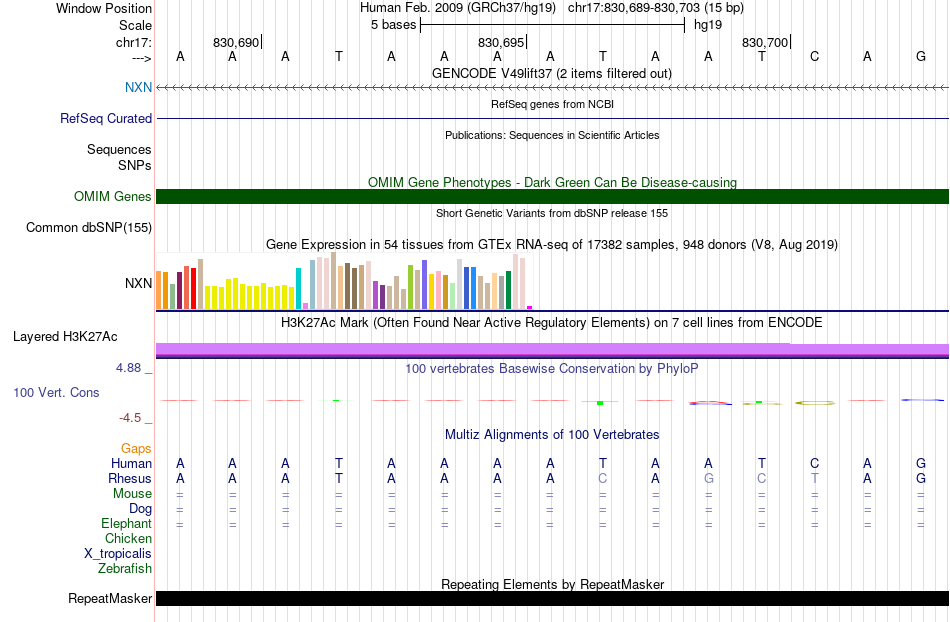
Task: Select the Chicken species label
Action: click(128, 538)
